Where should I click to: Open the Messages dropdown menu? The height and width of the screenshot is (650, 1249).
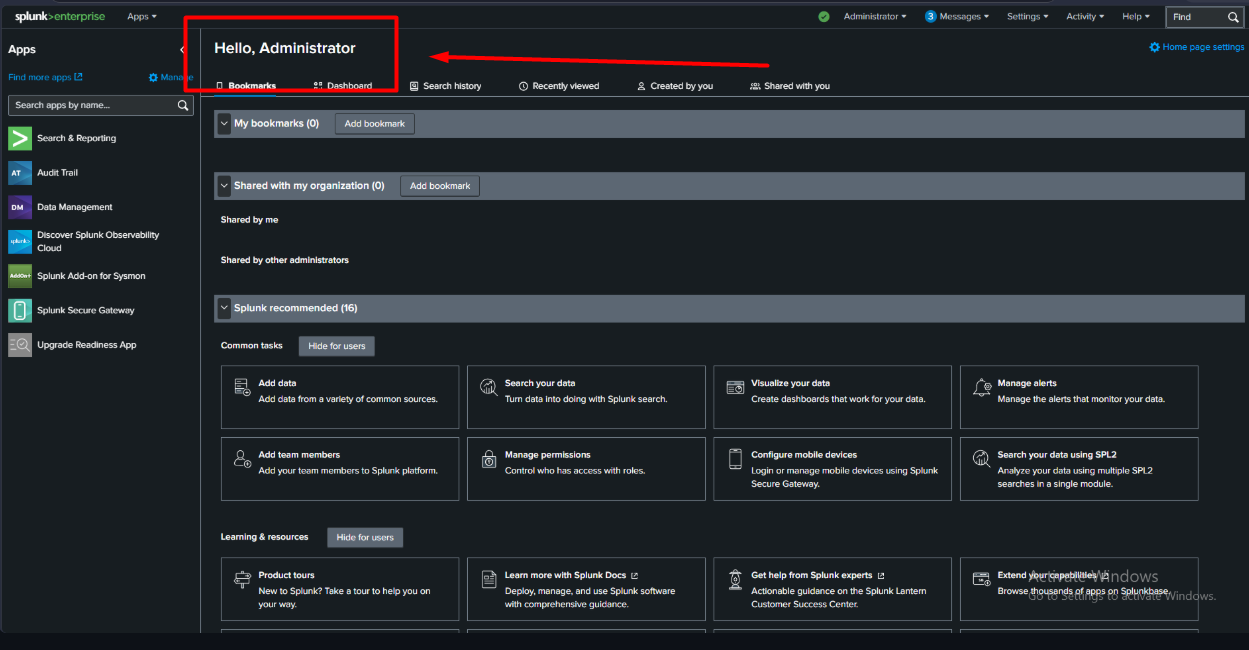coord(956,17)
